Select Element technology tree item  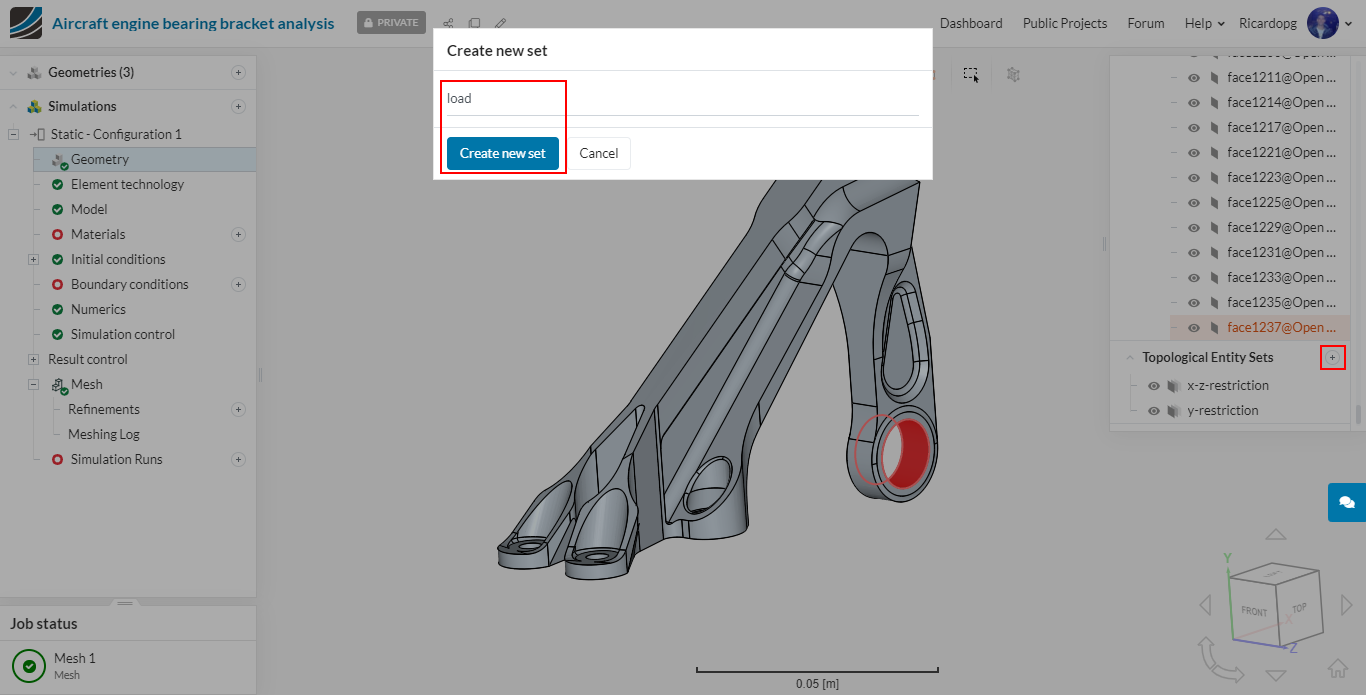click(x=127, y=184)
